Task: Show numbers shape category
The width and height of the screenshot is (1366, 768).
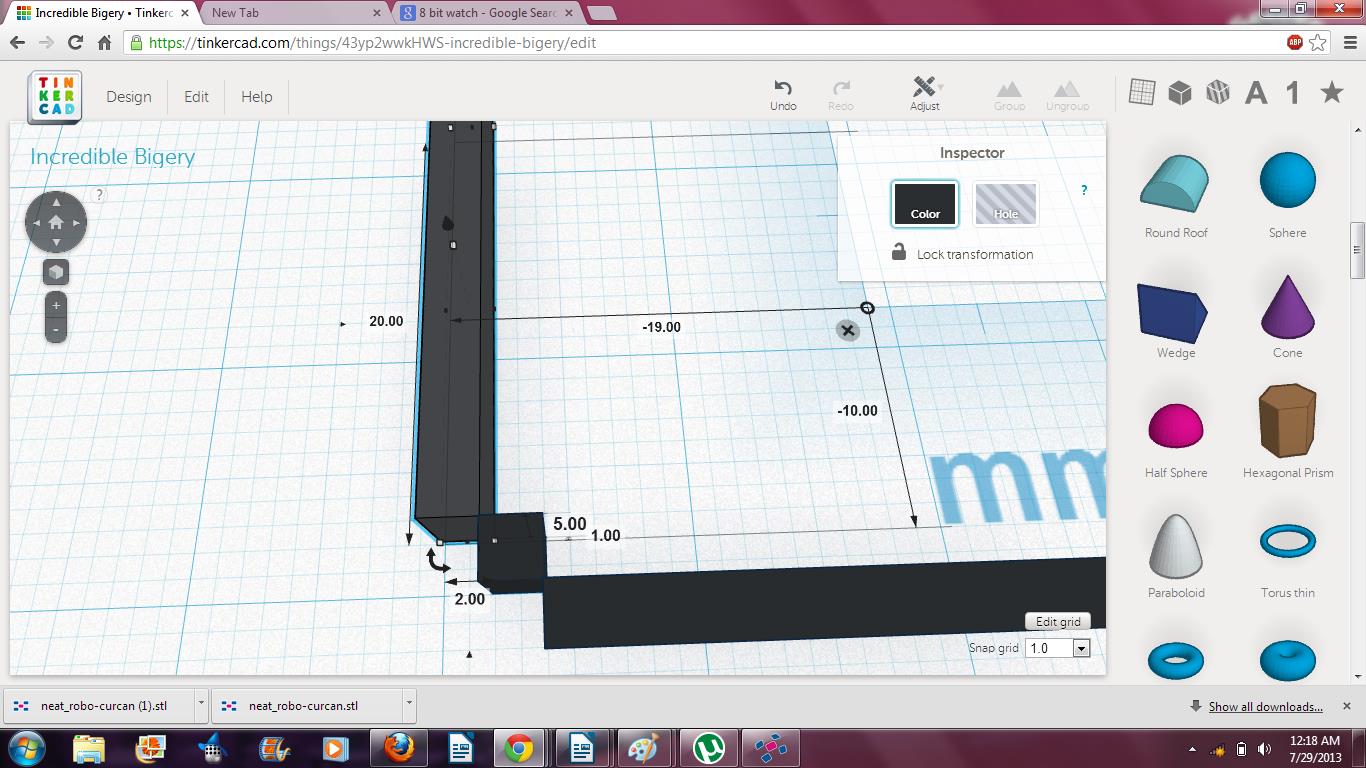Action: 1293,93
